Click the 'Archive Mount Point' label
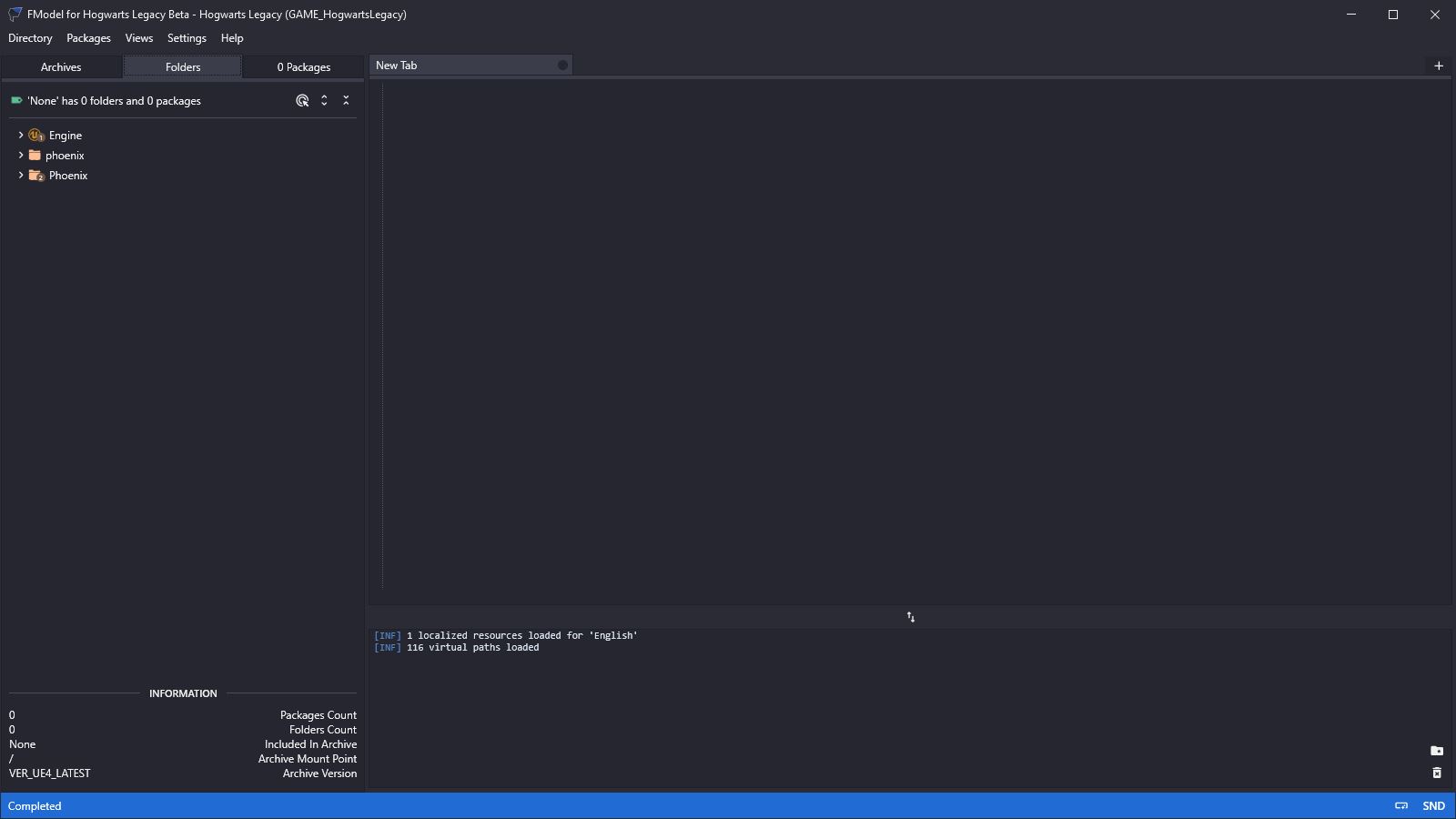Image resolution: width=1456 pixels, height=819 pixels. 308,759
